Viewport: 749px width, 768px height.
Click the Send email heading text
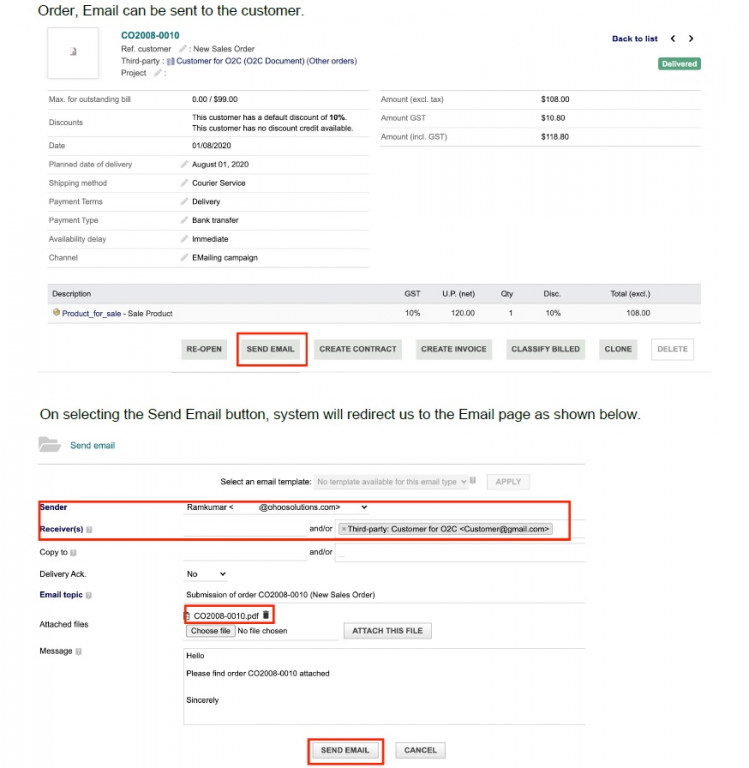92,445
